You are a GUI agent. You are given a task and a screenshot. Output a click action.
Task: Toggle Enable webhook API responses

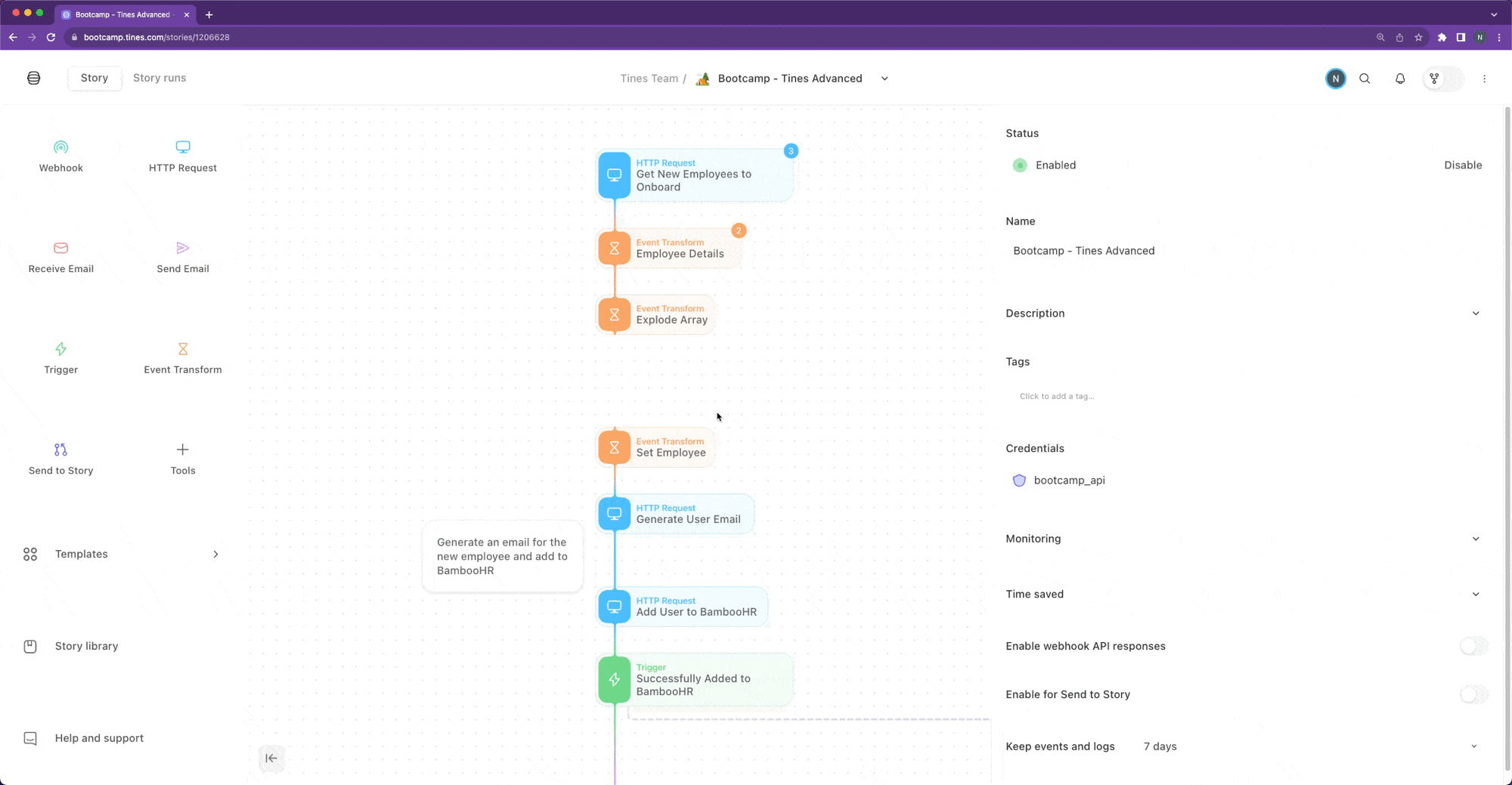click(x=1473, y=646)
